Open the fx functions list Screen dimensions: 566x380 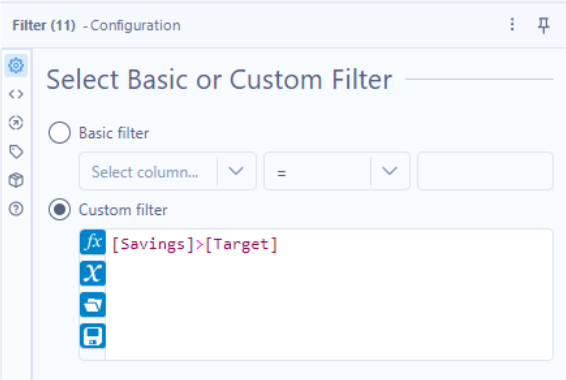93,242
